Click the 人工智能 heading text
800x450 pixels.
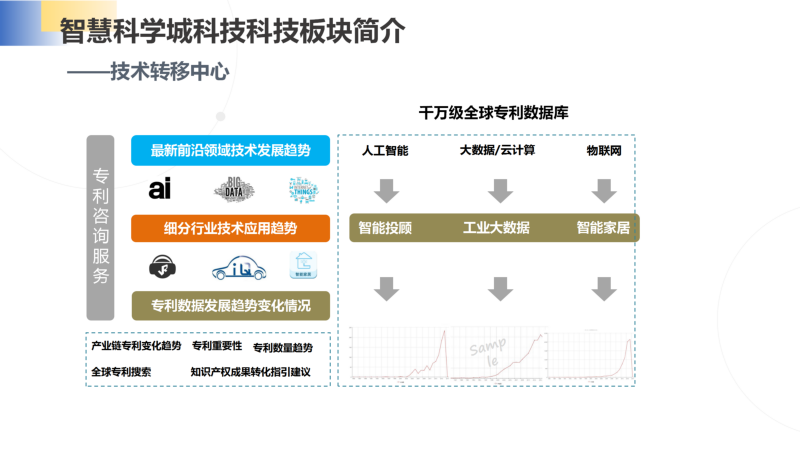pos(385,151)
